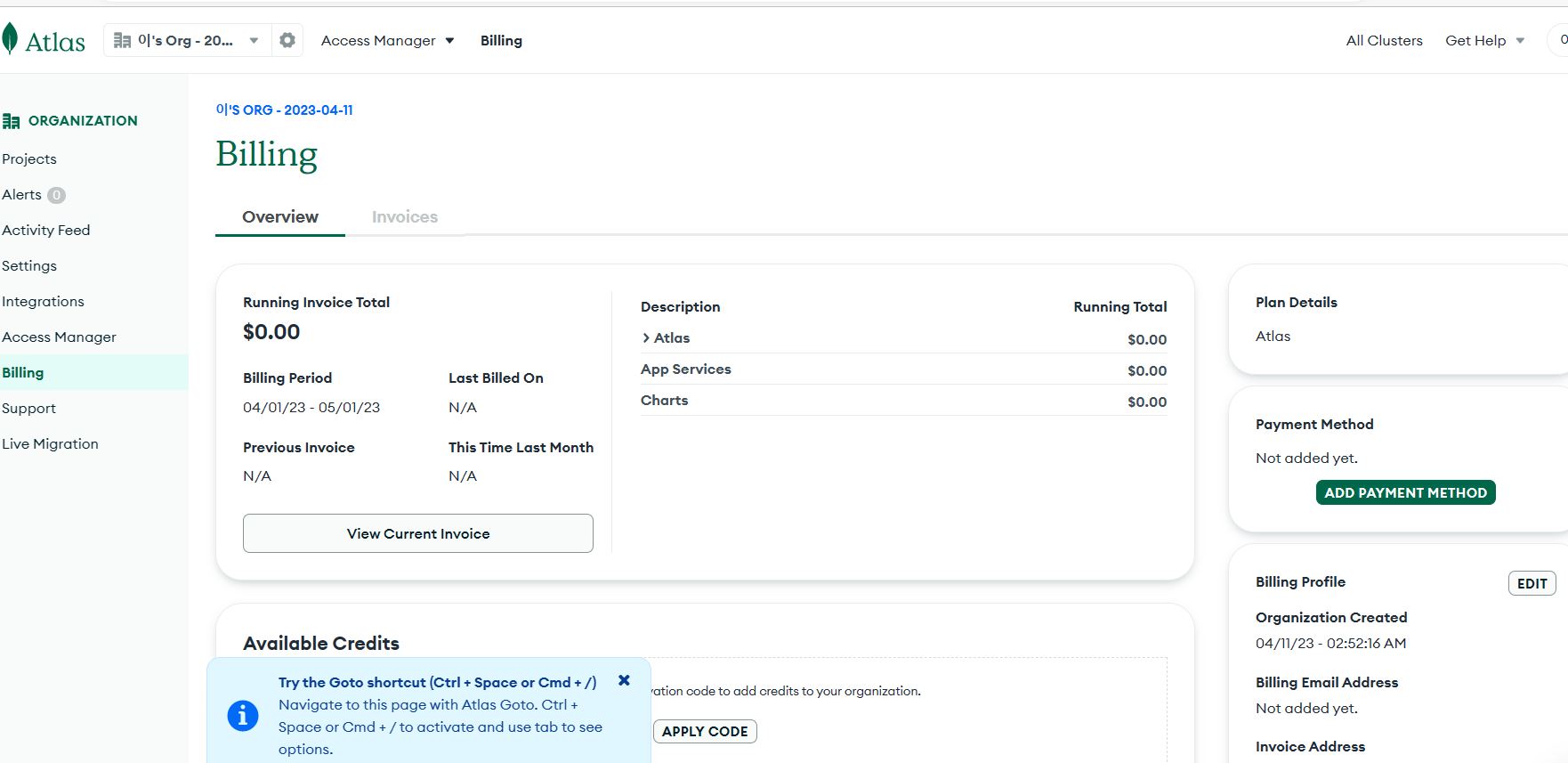Open Live Migration in the sidebar
Viewport: 1568px width, 763px height.
click(50, 444)
